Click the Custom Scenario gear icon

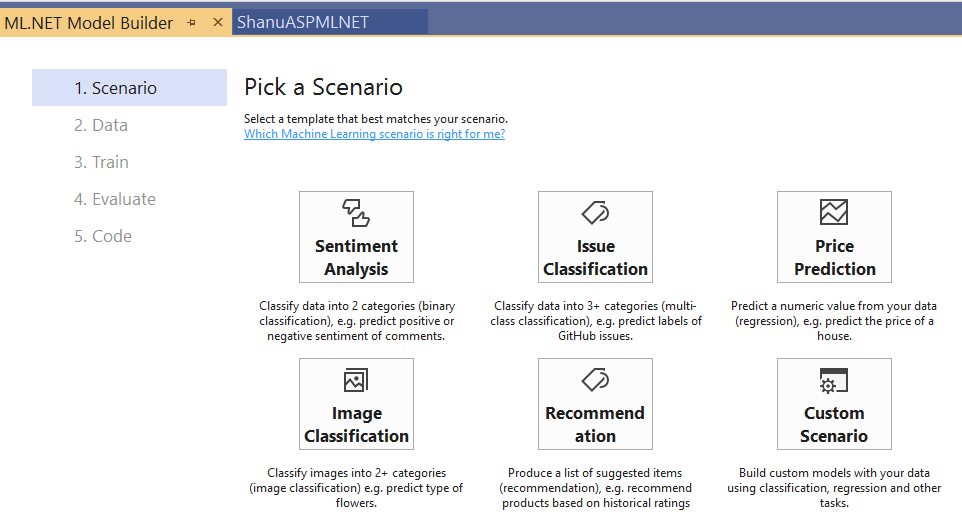coord(833,381)
